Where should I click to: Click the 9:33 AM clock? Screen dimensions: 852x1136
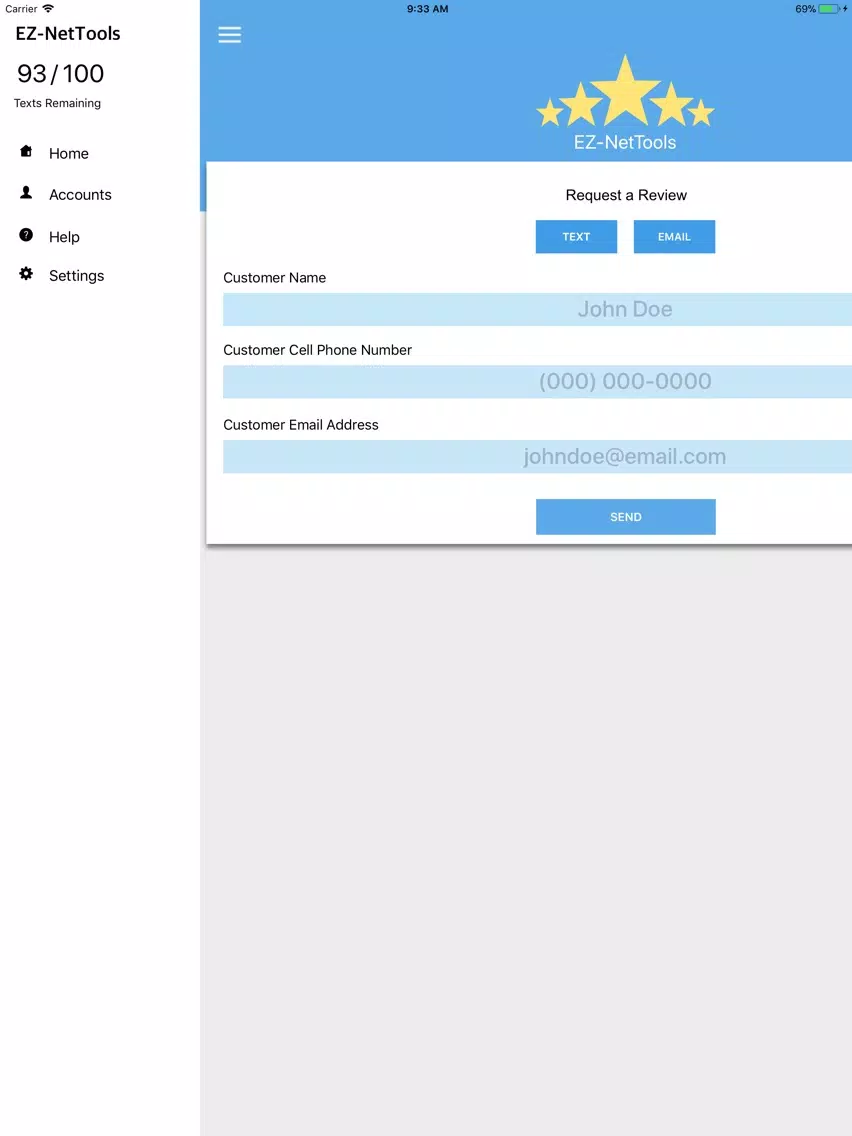427,9
